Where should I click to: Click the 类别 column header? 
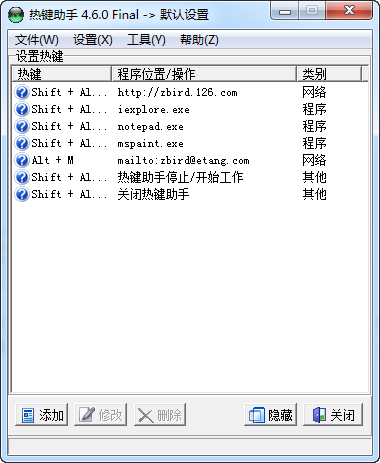tap(329, 74)
